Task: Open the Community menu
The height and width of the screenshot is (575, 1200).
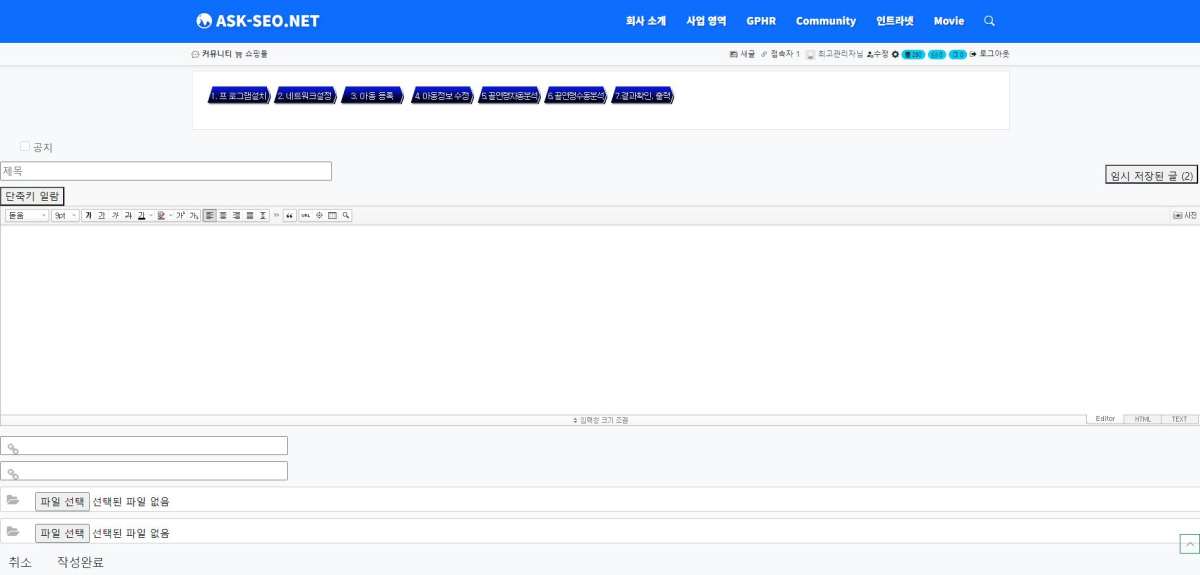Action: point(826,21)
